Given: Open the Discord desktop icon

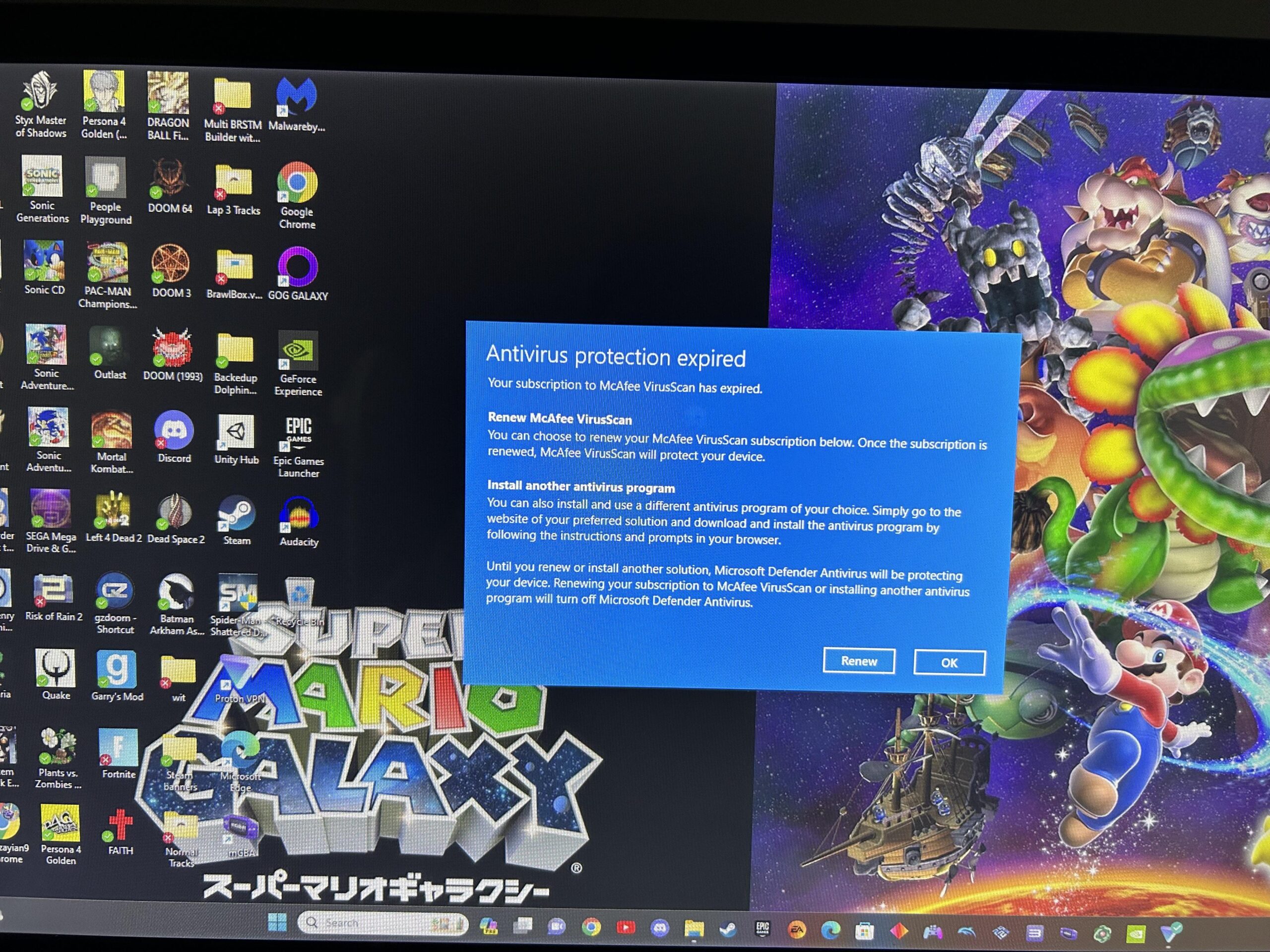Looking at the screenshot, I should (174, 437).
